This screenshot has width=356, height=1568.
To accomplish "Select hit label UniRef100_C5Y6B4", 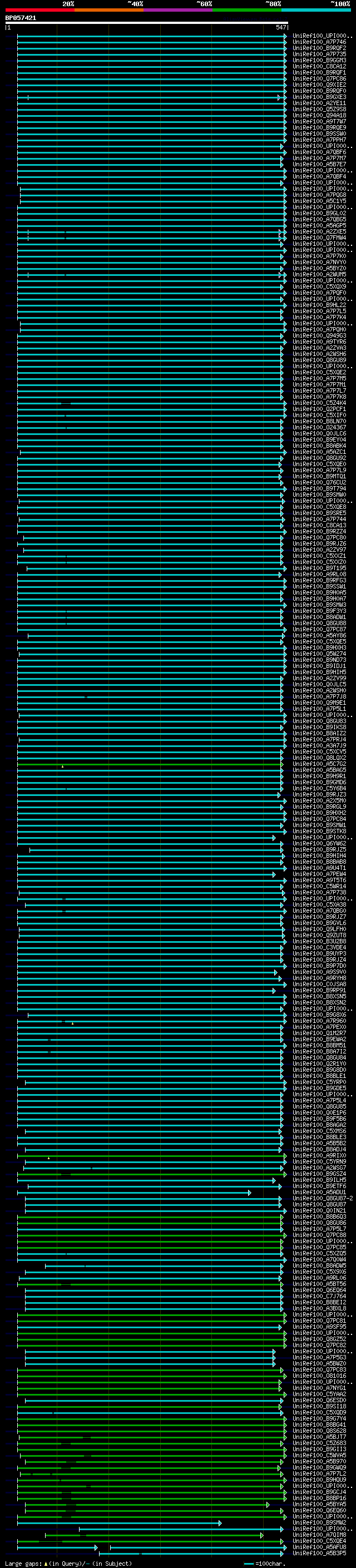I will point(319,788).
